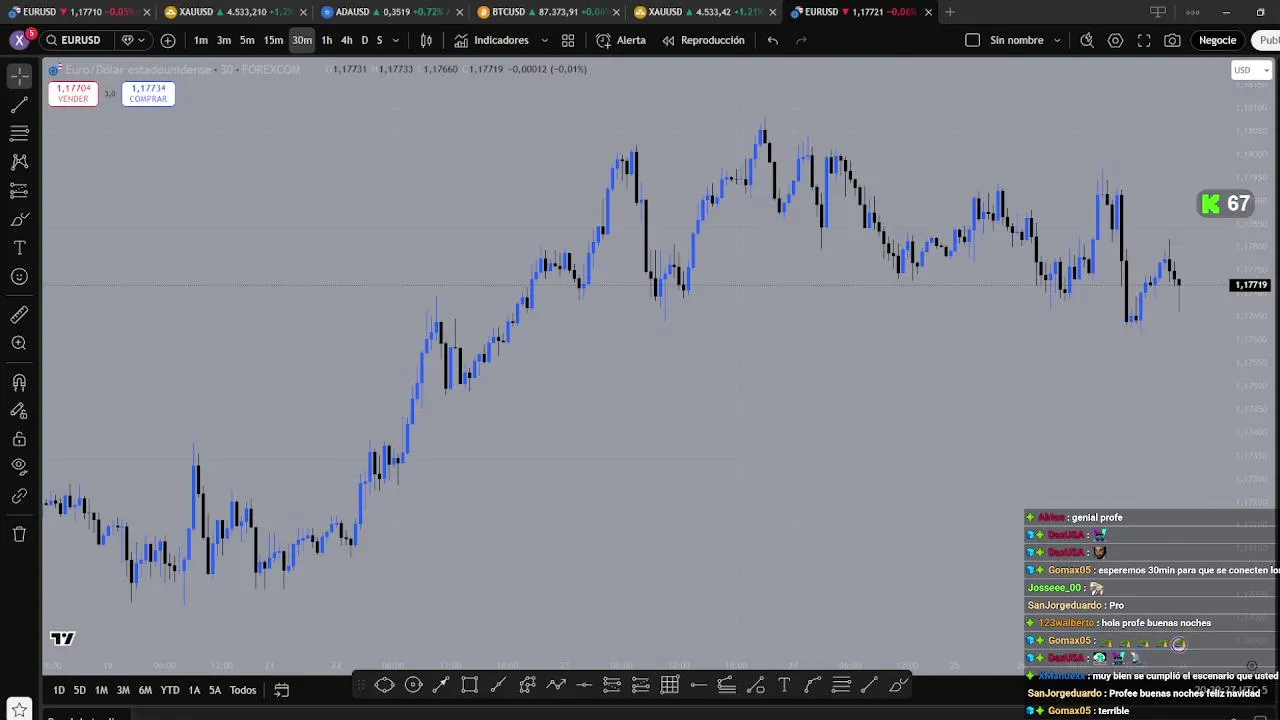Open the compare symbols dropdown

click(x=133, y=40)
